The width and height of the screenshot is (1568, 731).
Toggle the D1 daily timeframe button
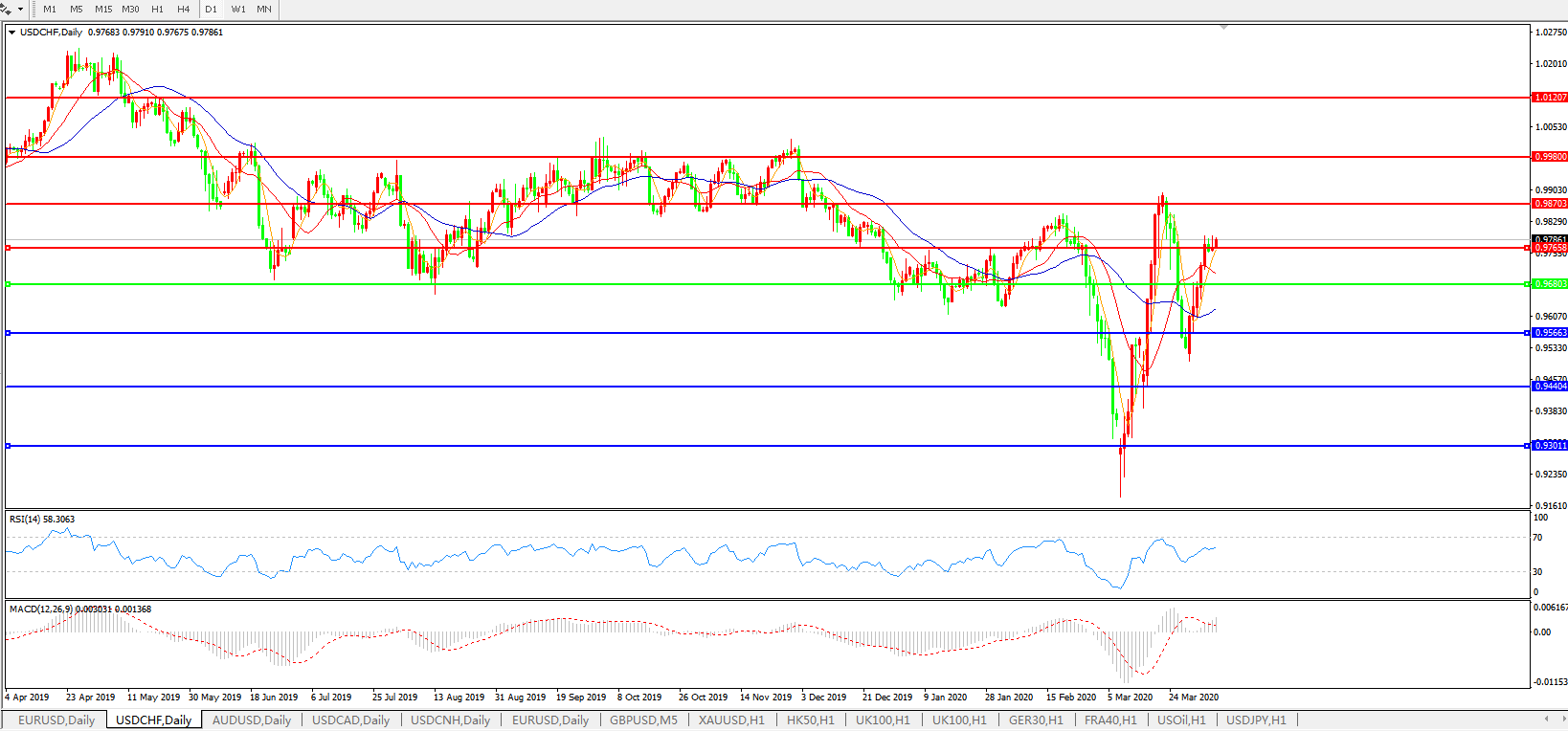tap(212, 9)
